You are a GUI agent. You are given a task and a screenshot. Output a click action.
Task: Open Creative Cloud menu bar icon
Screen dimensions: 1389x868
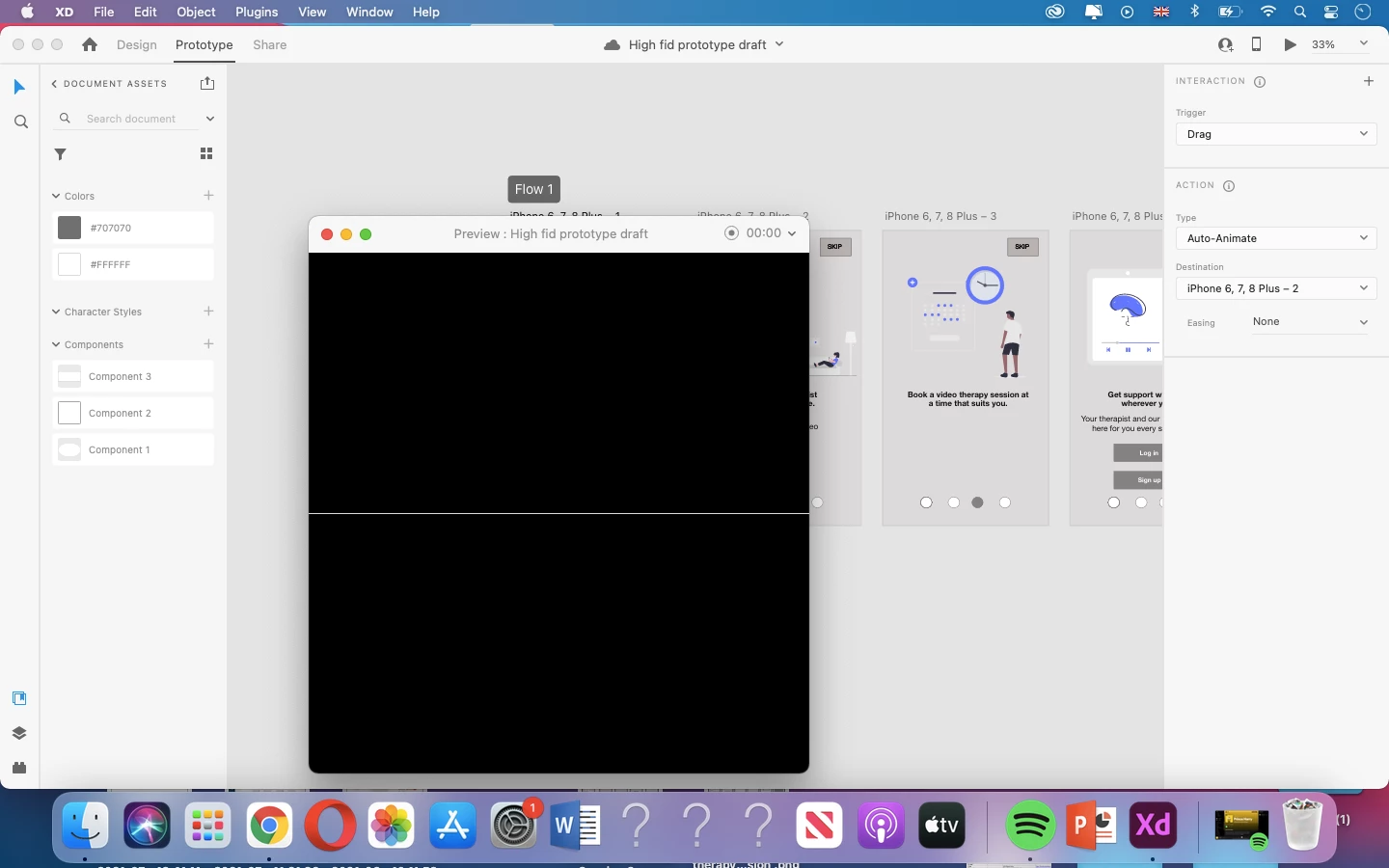(x=1054, y=13)
